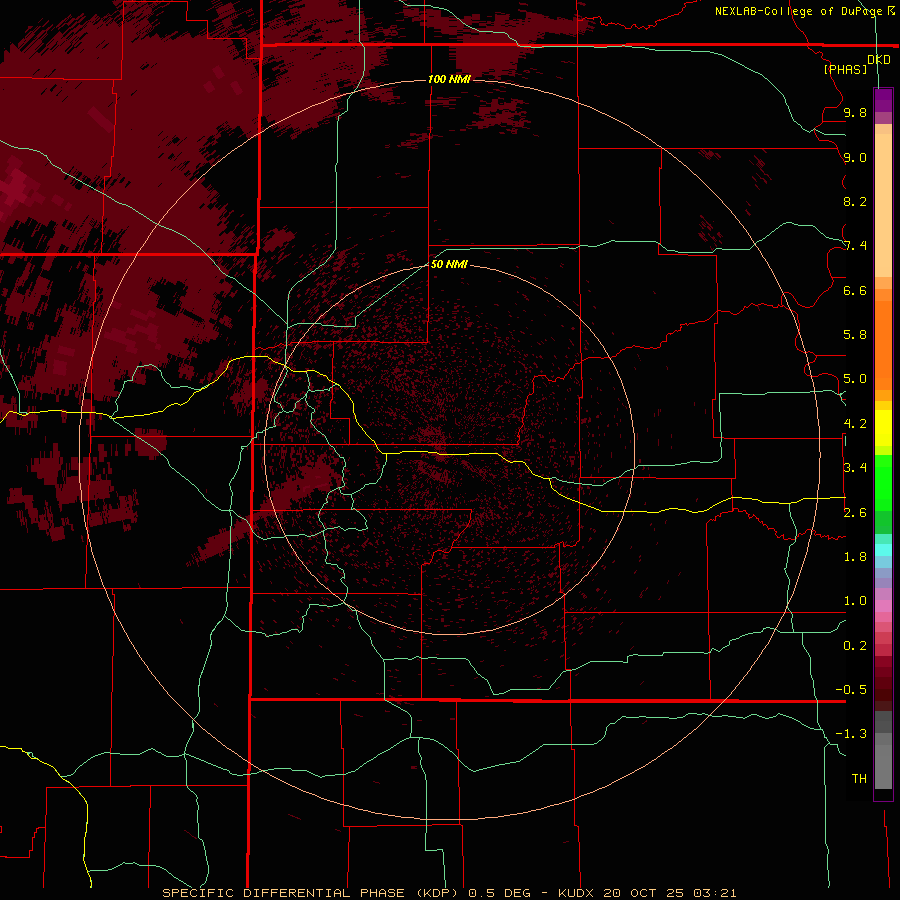This screenshot has height=900, width=900.
Task: Click the DKD label above the color scale
Action: [879, 60]
